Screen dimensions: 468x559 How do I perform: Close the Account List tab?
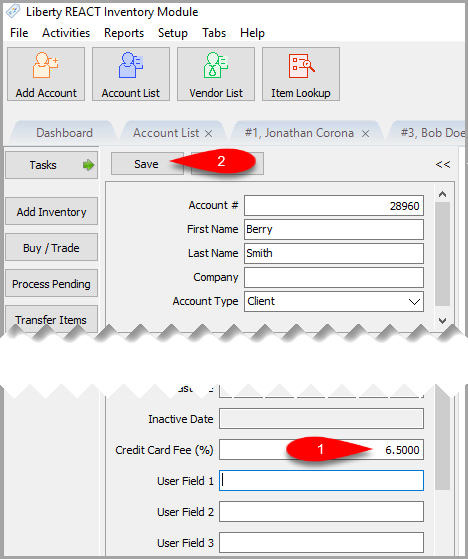[x=209, y=133]
